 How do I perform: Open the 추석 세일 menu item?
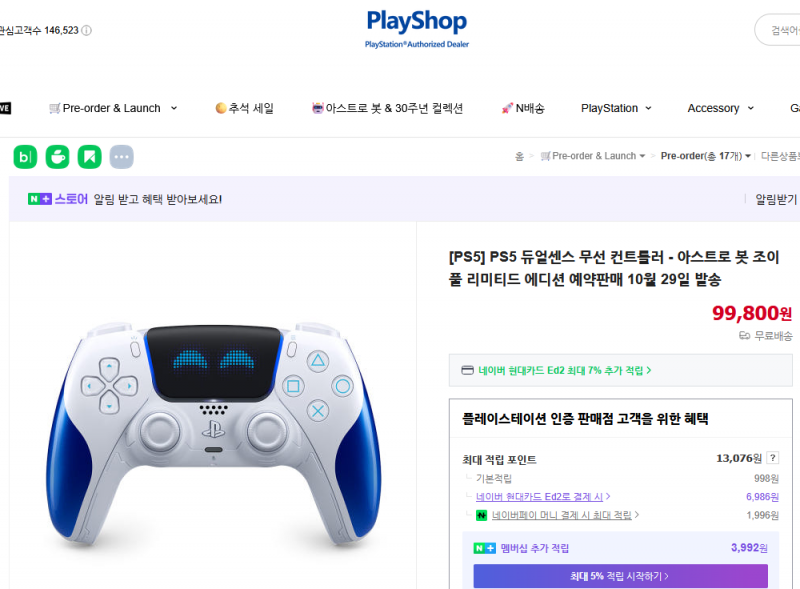(x=245, y=108)
